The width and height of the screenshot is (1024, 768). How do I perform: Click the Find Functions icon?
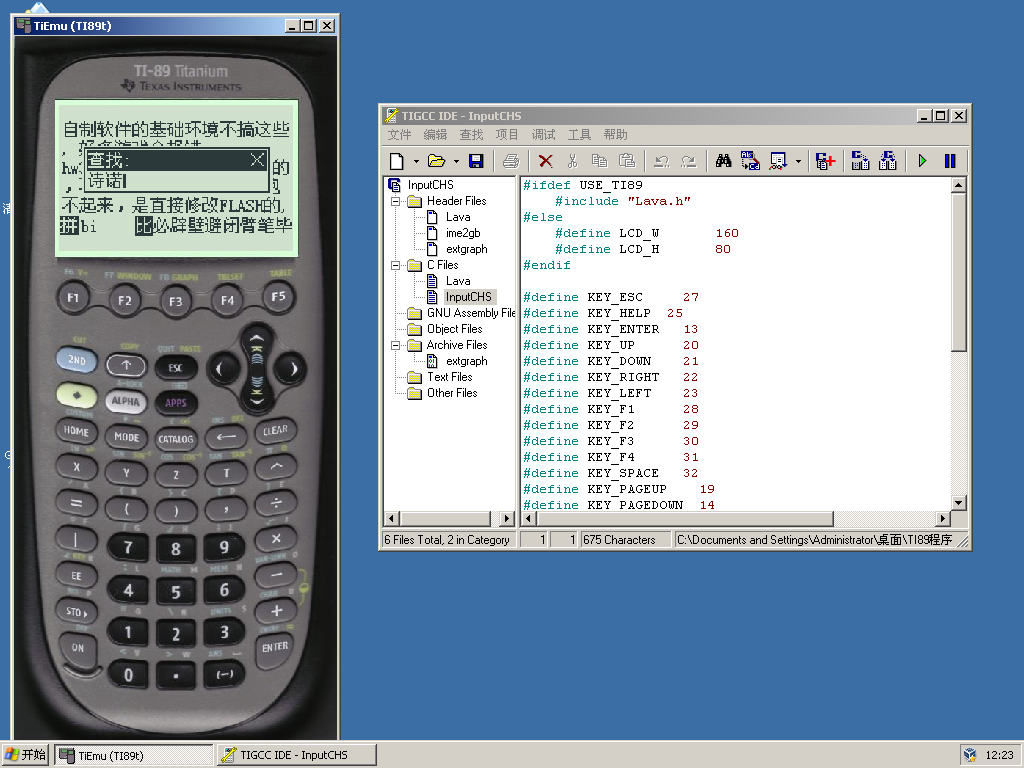coord(778,161)
